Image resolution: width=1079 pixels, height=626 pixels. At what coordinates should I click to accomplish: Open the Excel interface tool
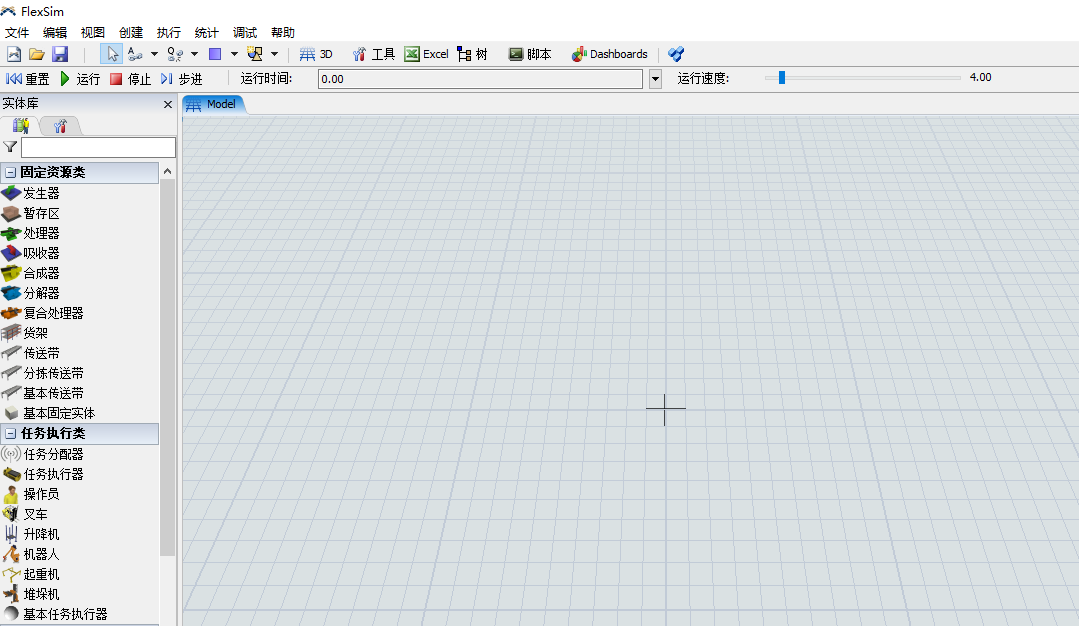[x=426, y=54]
